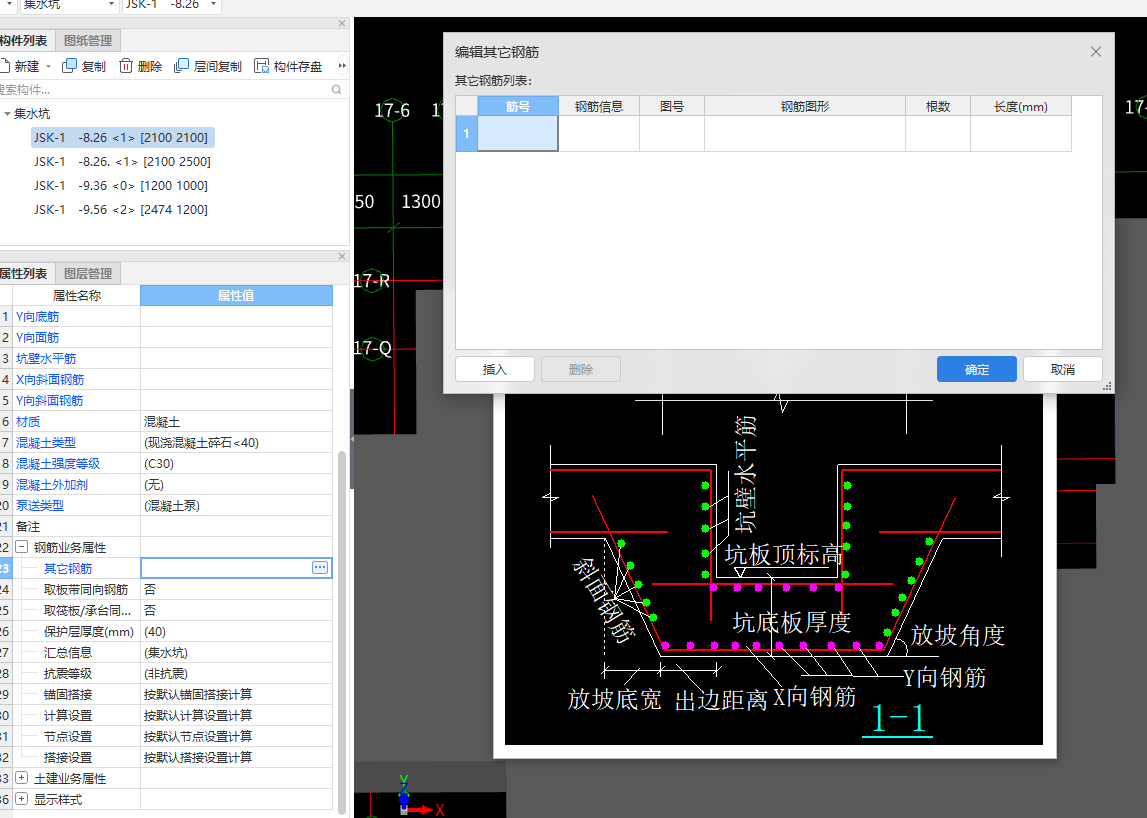
Task: Open the toolbar overflow arrows beside 构件存盘
Action: tap(342, 66)
